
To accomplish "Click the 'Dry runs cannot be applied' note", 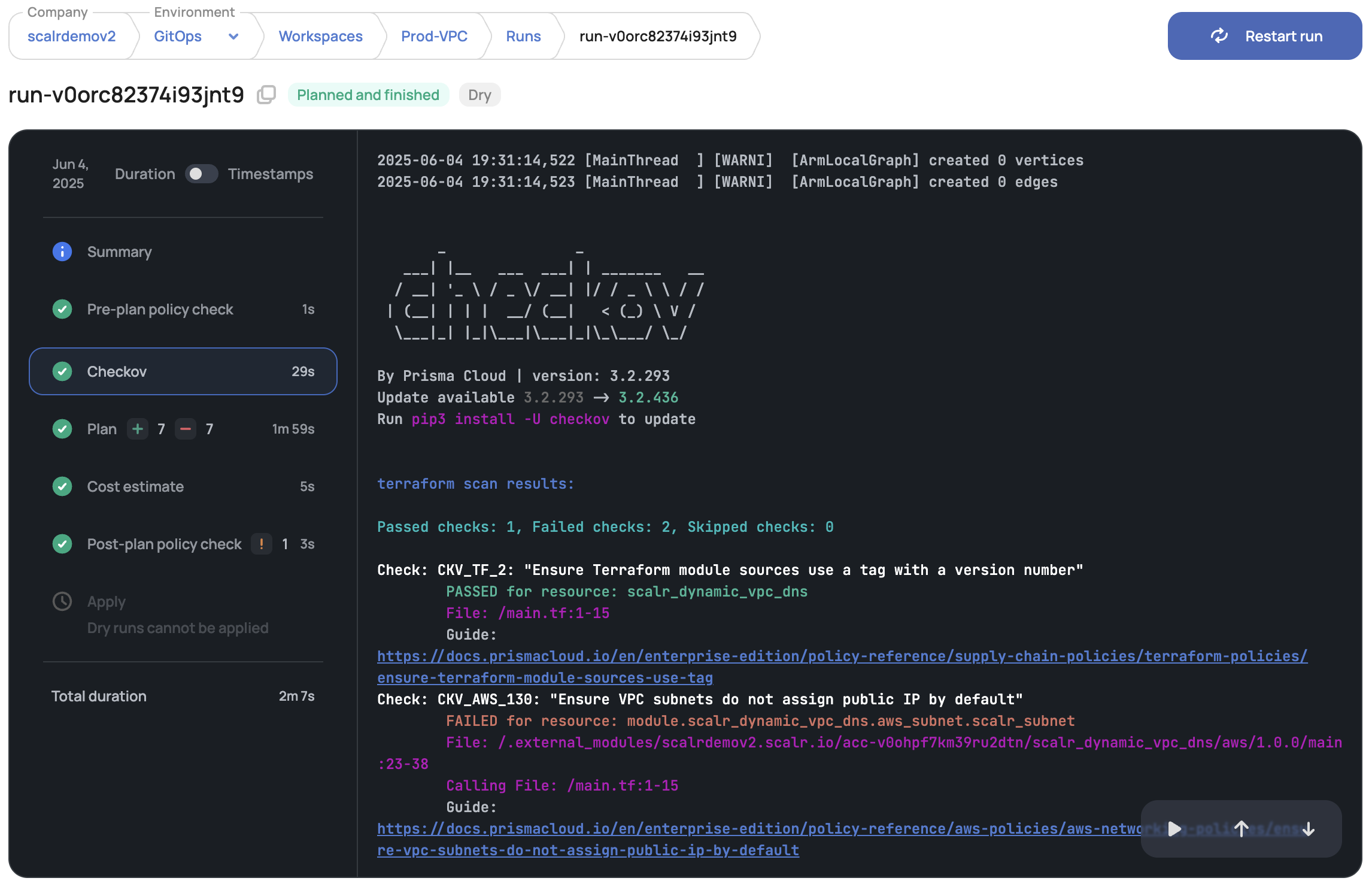I will coord(178,628).
